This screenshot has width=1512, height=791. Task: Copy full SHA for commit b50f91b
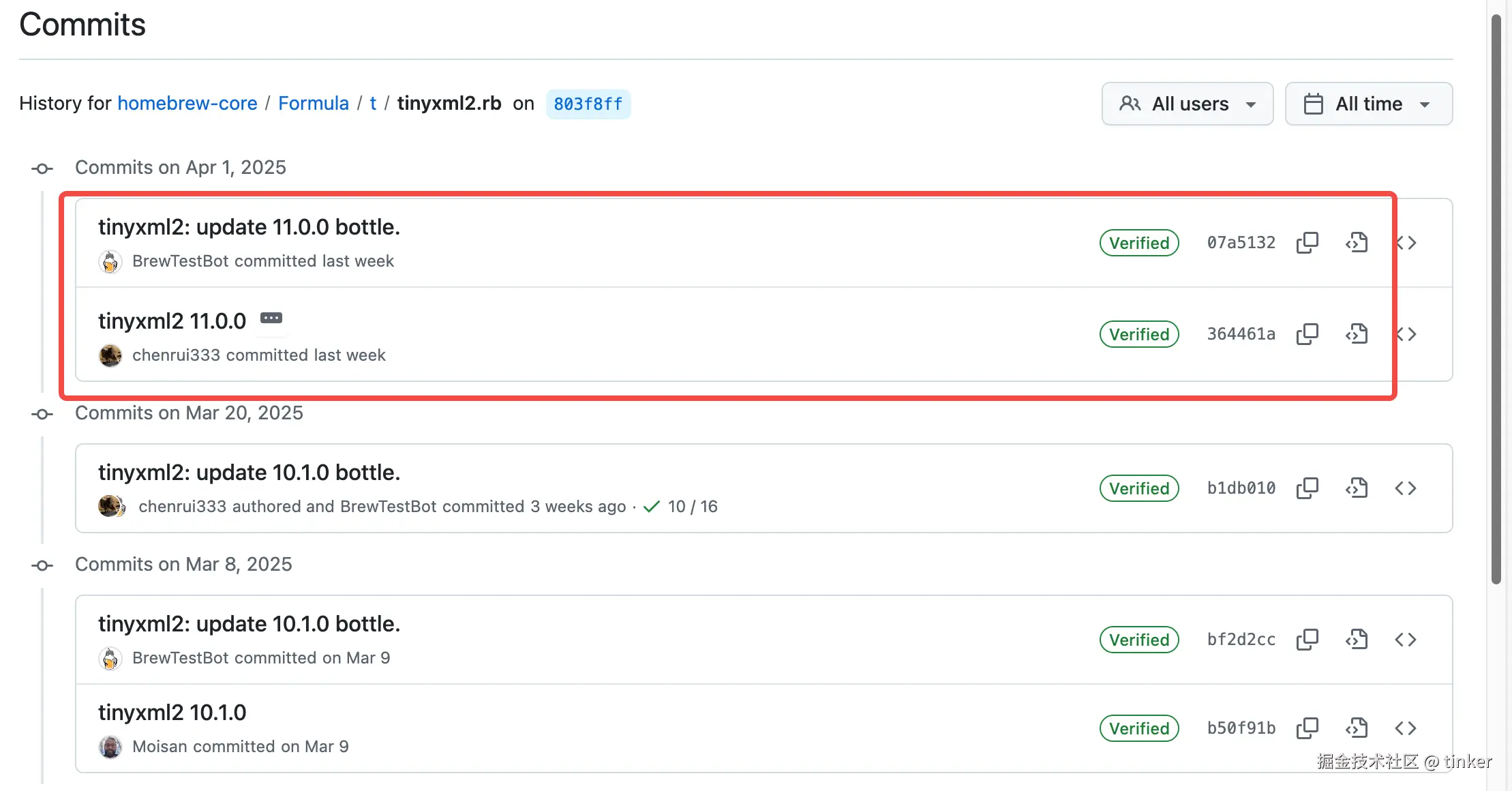1307,728
